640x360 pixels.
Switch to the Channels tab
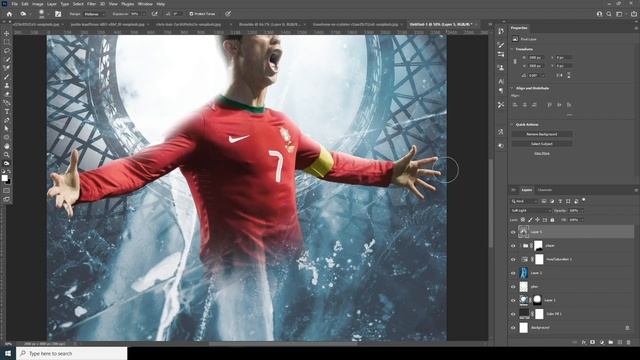[544, 190]
